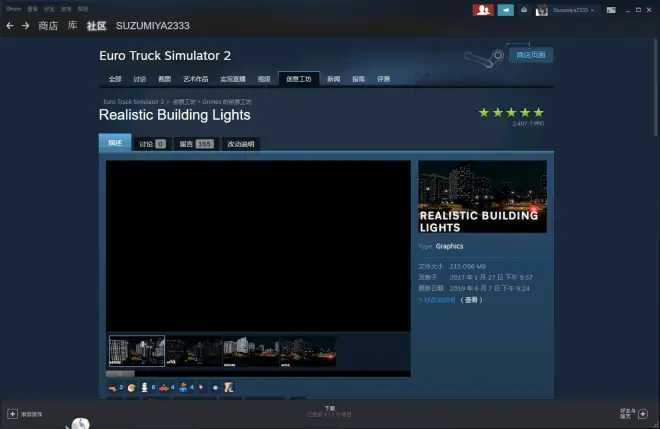Select the first screenshot thumbnail
The image size is (660, 429).
tap(137, 351)
